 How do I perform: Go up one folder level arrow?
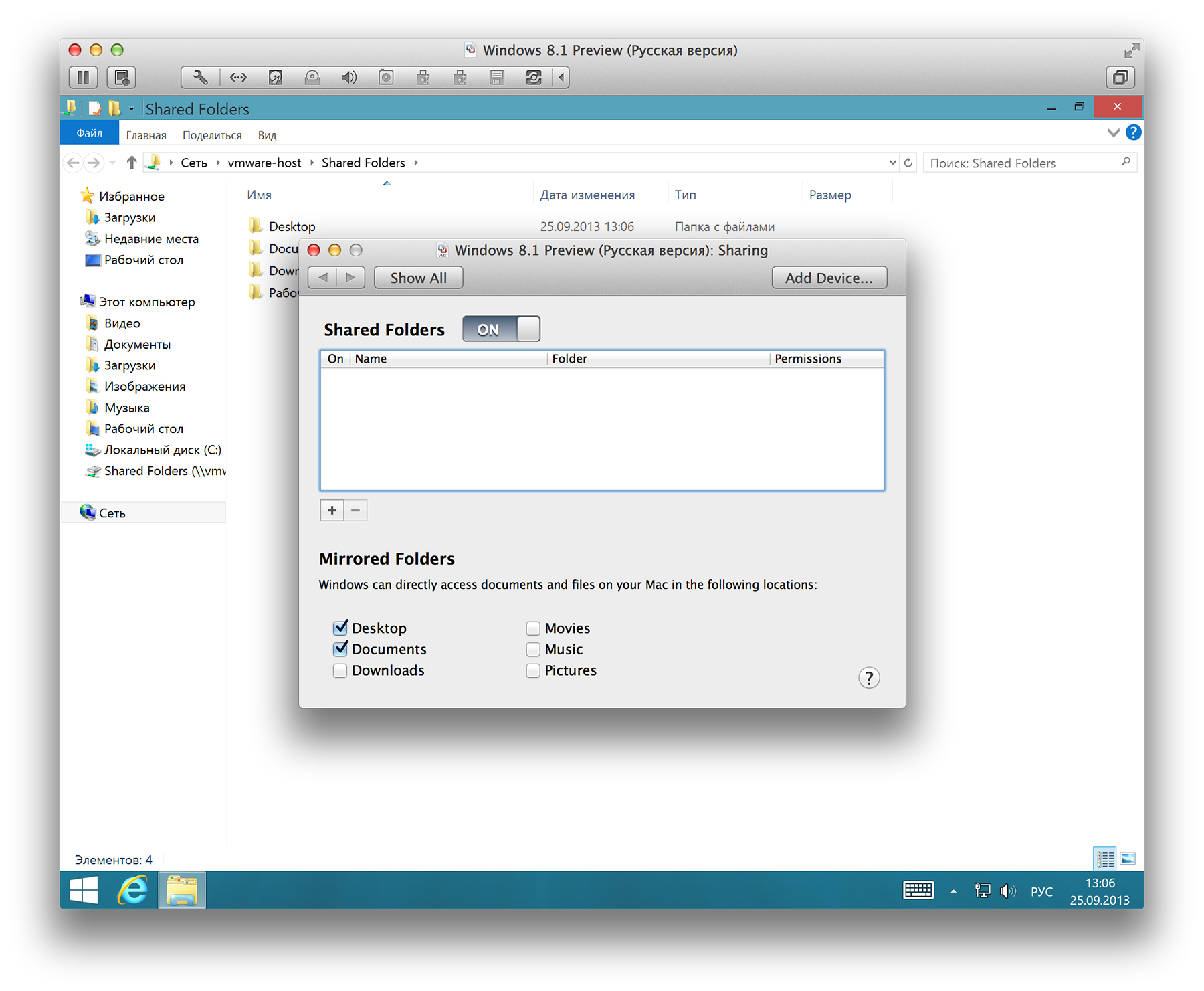coord(132,163)
